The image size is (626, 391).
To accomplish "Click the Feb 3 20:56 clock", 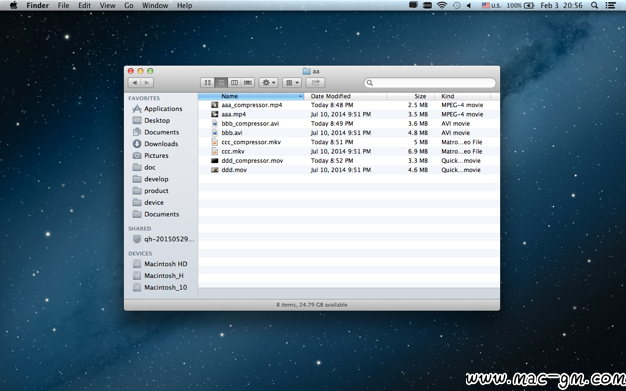I will (561, 5).
